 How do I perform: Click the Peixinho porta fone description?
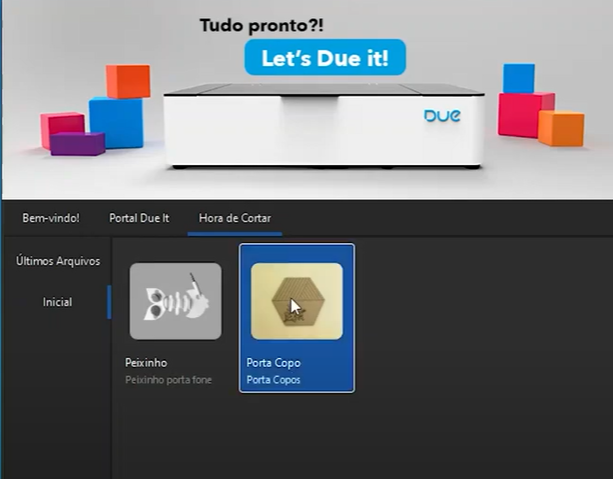click(168, 380)
